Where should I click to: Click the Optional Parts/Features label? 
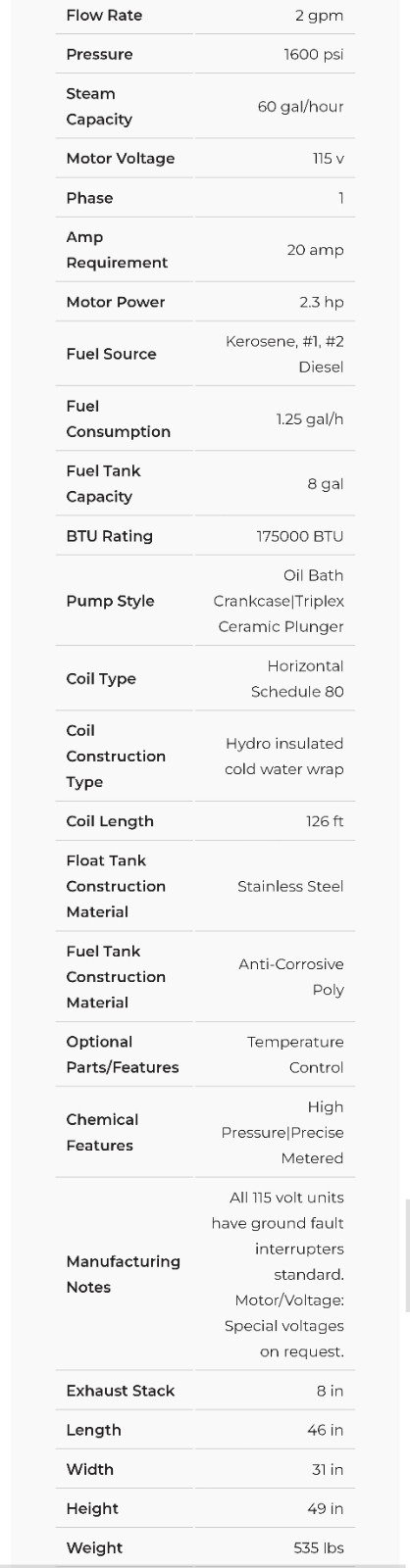click(x=122, y=1054)
